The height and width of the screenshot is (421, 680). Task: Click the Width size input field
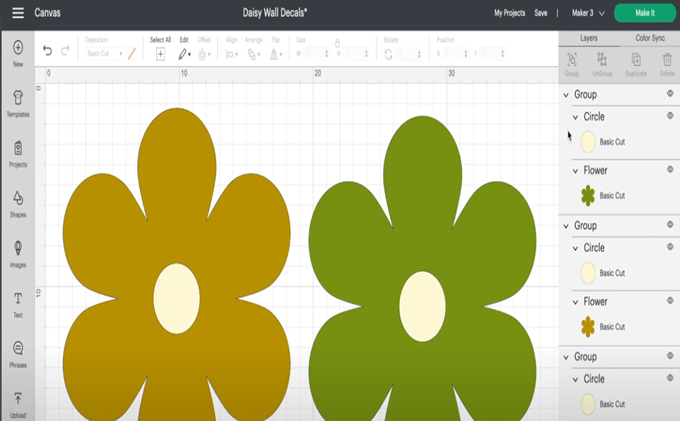tap(316, 54)
